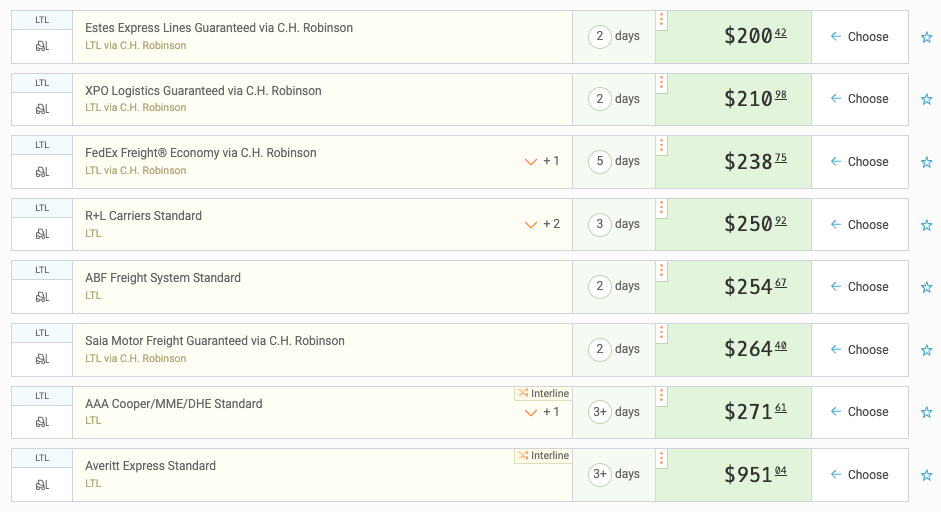Open three-dot menu for $254.67 rate
The width and height of the screenshot is (941, 512).
pos(661,271)
